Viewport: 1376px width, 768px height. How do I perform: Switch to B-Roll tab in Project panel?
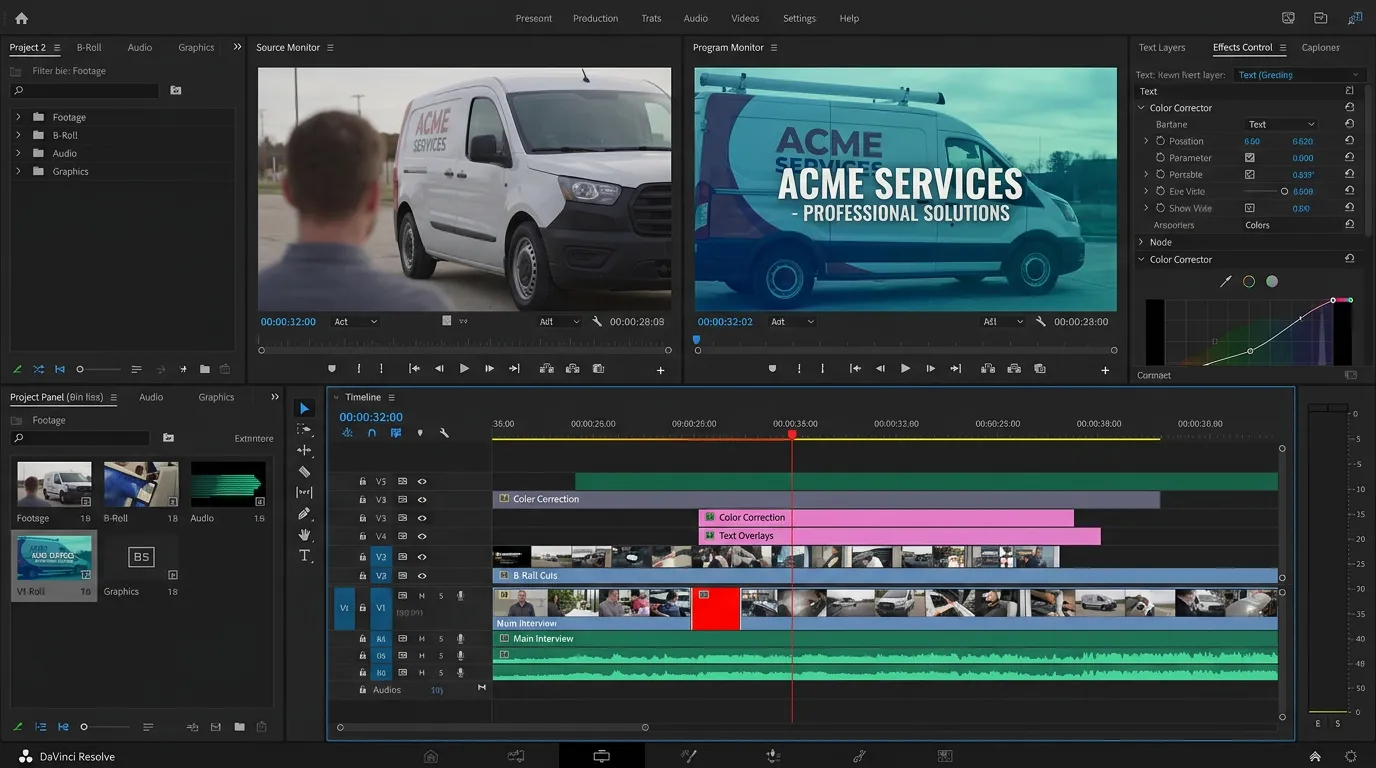(x=89, y=47)
